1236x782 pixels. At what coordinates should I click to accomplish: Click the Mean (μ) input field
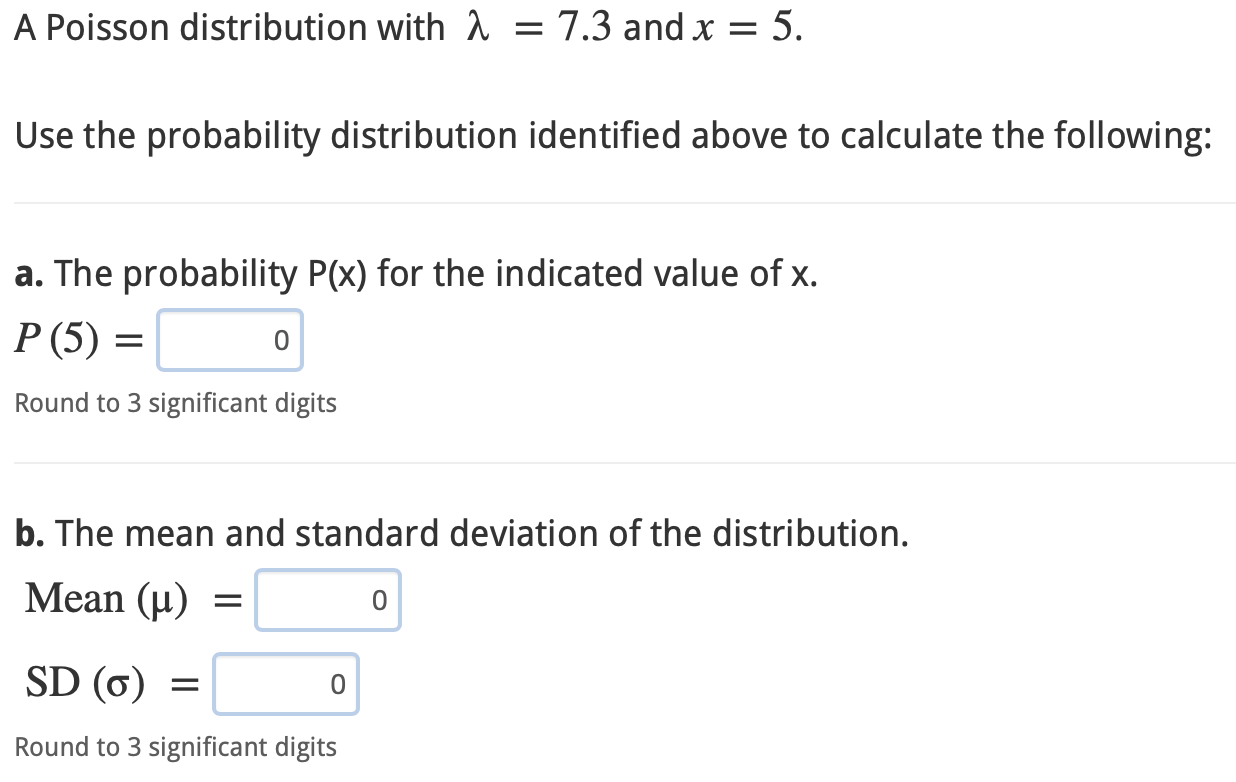(x=328, y=600)
